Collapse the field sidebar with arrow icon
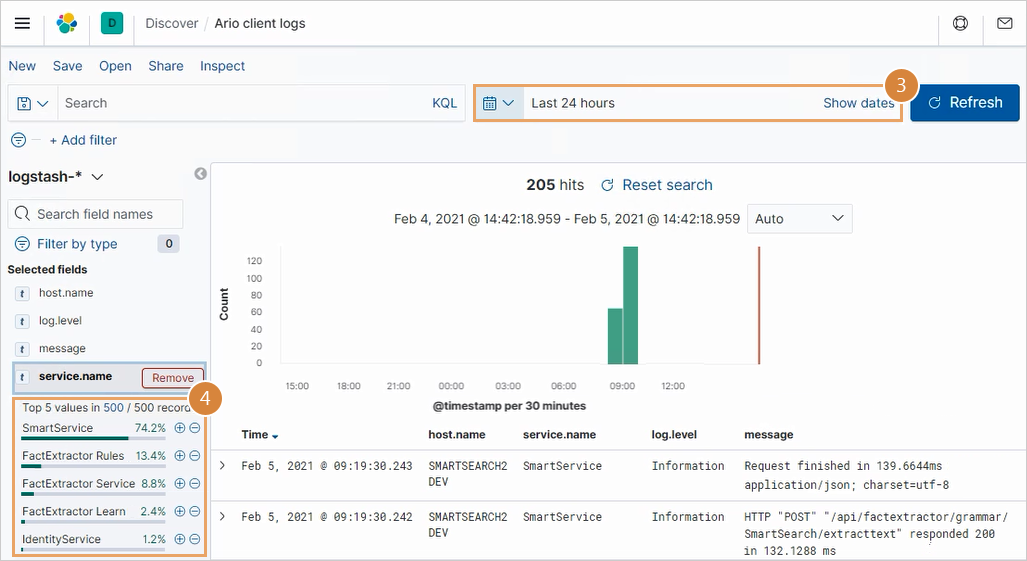Image resolution: width=1027 pixels, height=561 pixels. [200, 174]
